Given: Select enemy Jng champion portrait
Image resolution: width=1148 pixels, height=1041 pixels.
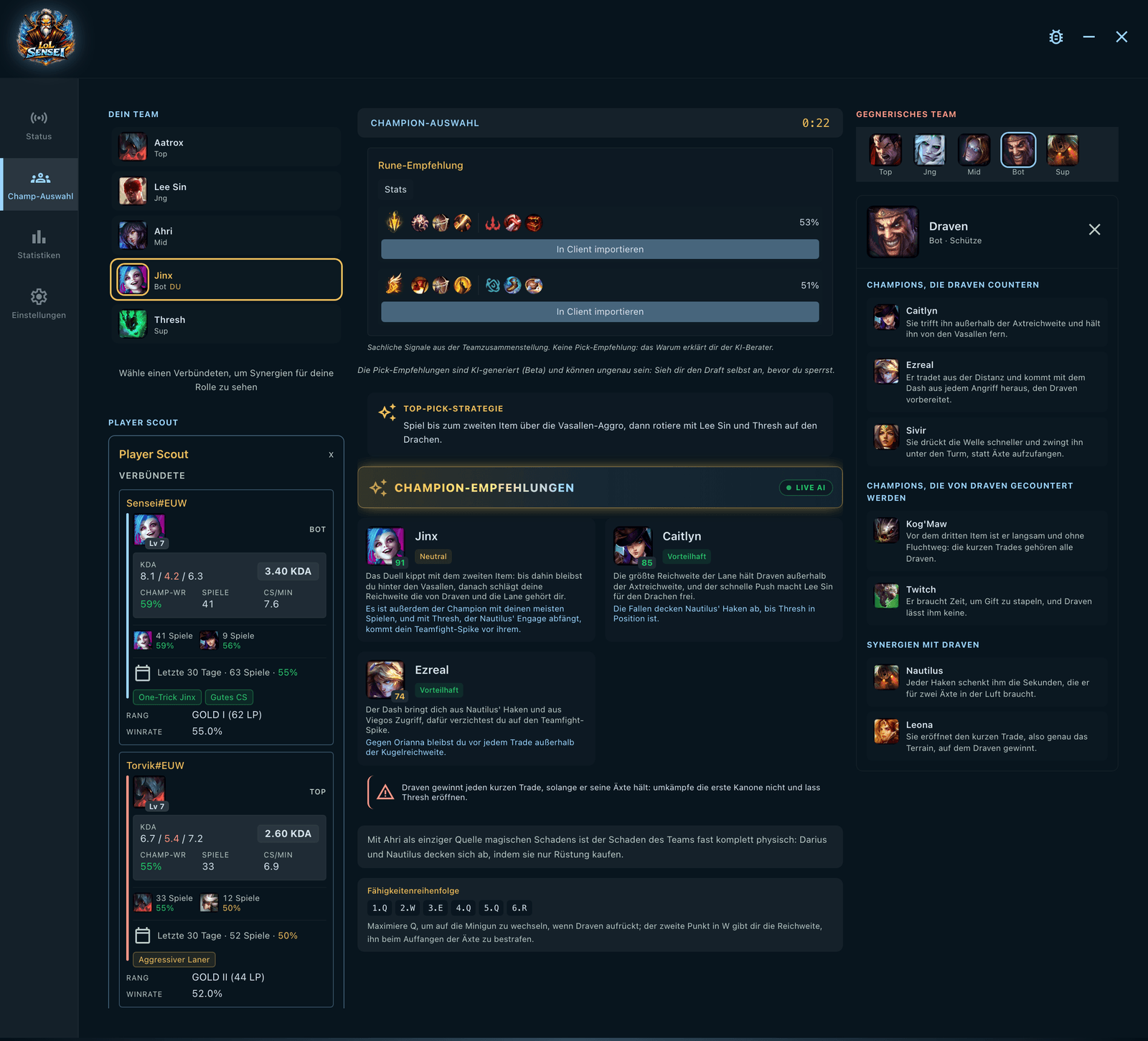Looking at the screenshot, I should (x=930, y=150).
